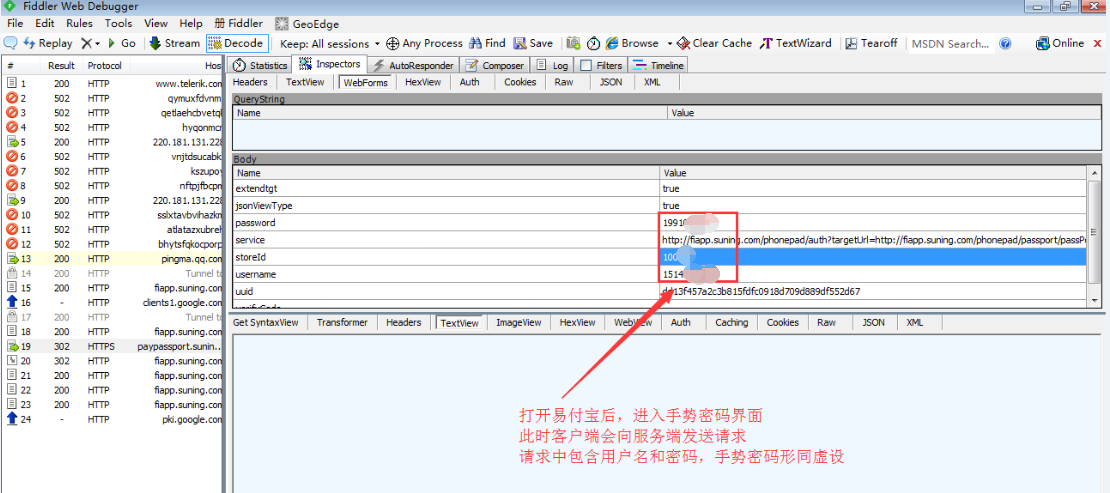1110x493 pixels.
Task: Select session 19 HTTPS paypassport row
Action: pos(113,347)
